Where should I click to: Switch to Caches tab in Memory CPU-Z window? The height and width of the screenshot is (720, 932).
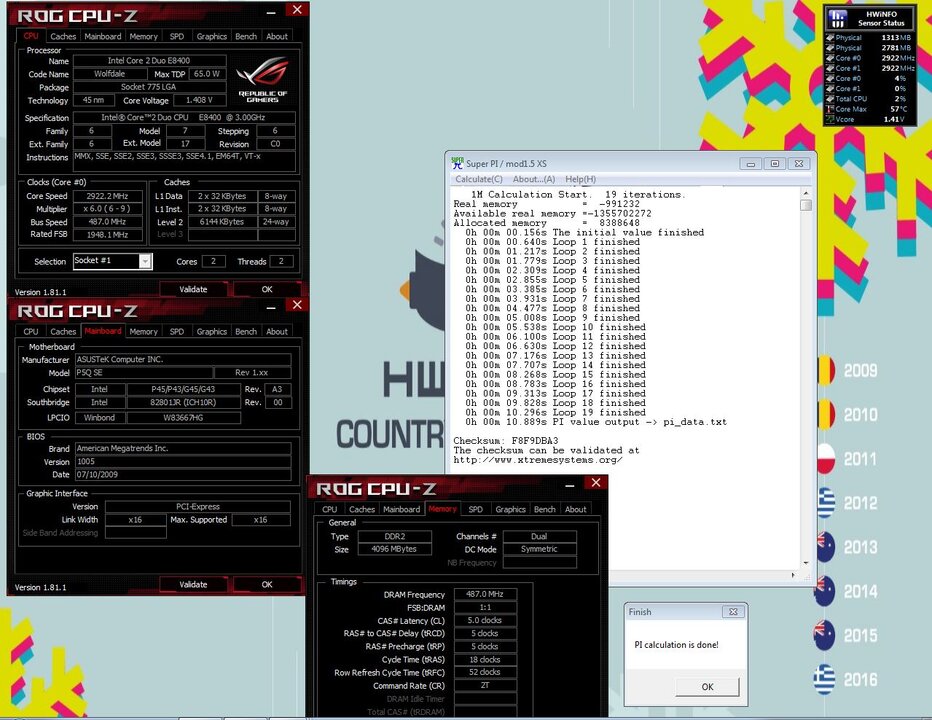(361, 510)
